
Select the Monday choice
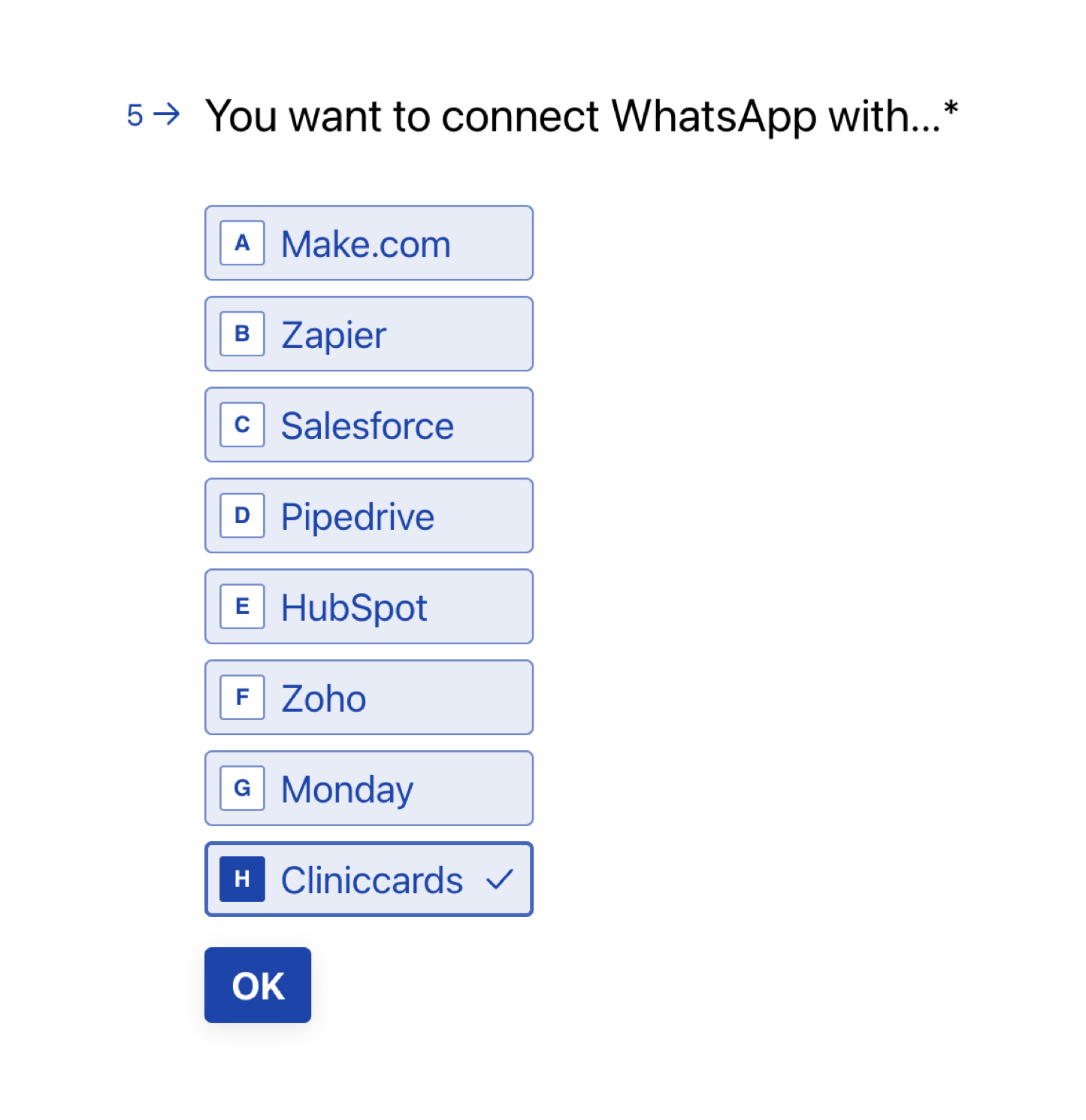coord(369,789)
